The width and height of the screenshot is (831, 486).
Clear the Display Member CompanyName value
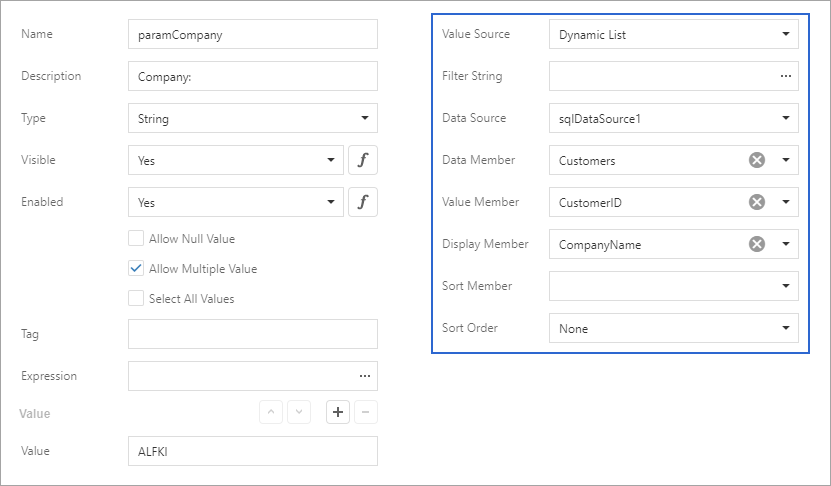757,244
